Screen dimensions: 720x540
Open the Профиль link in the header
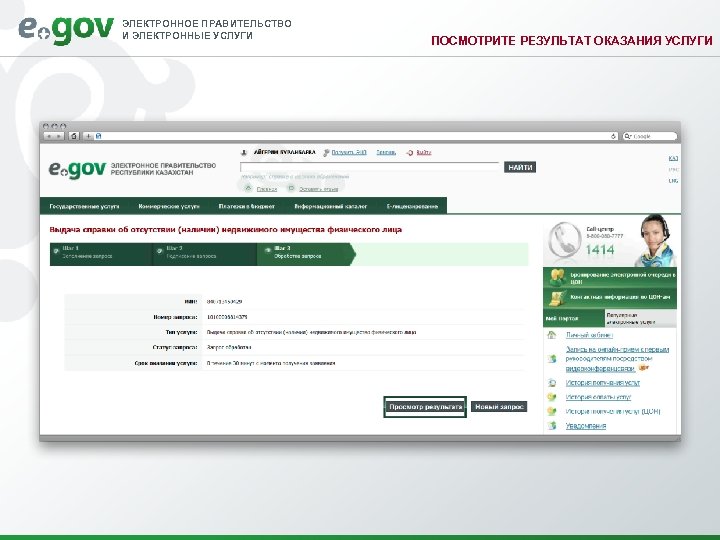pos(386,152)
